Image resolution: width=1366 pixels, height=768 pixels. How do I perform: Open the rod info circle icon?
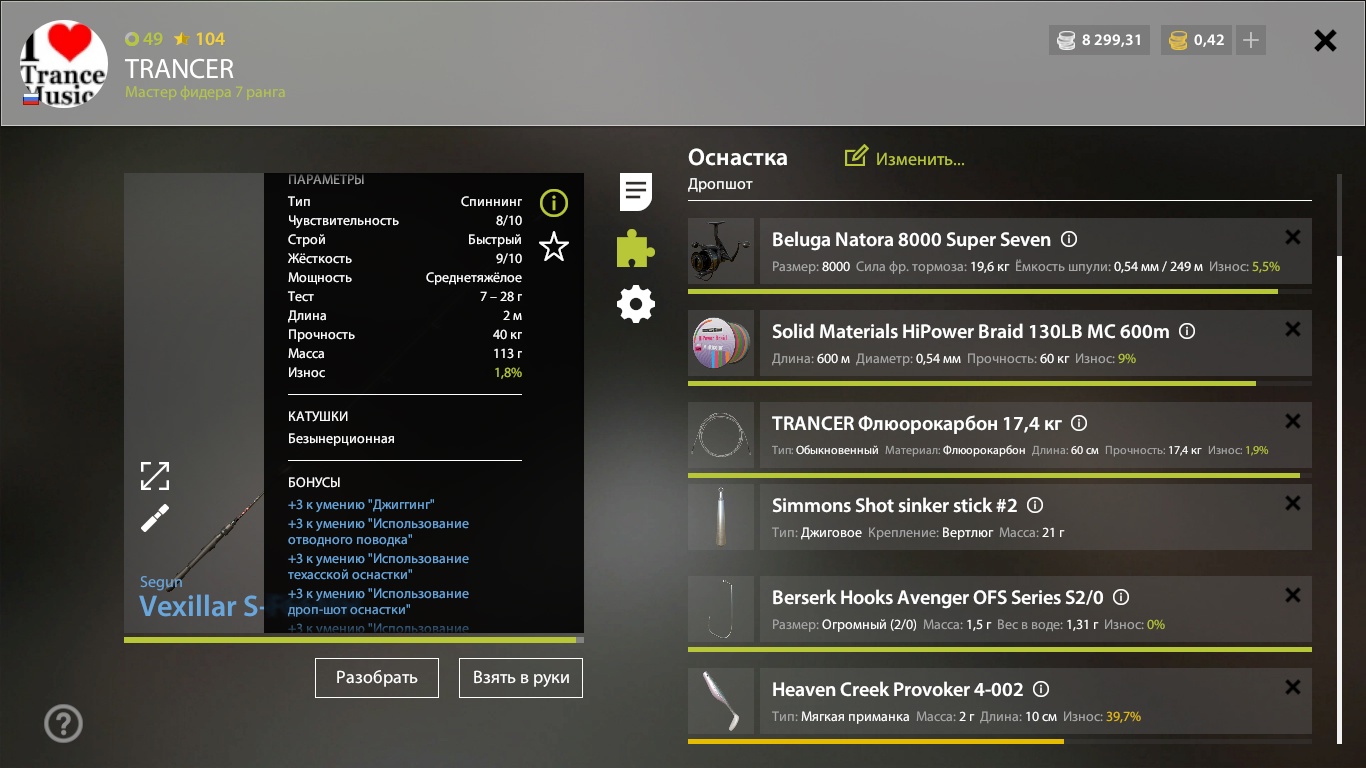[554, 203]
